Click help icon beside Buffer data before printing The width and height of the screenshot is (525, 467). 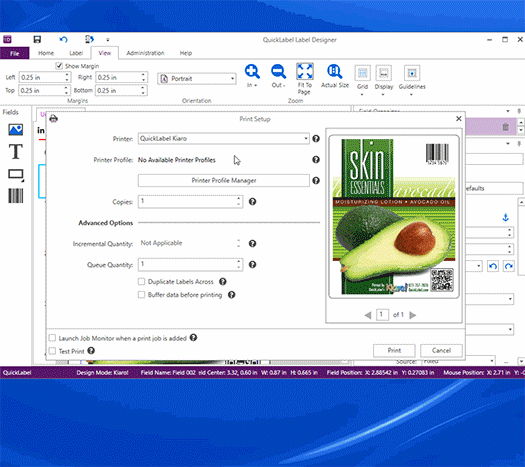231,295
